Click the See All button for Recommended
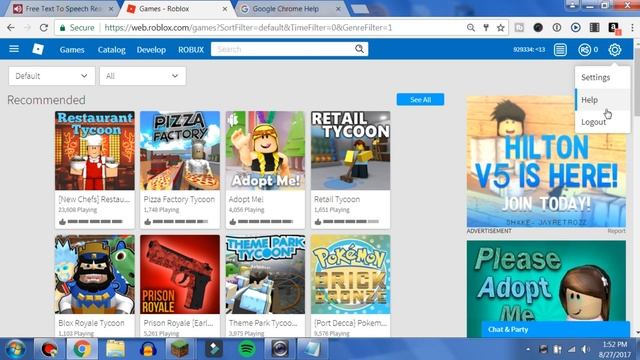The width and height of the screenshot is (640, 360). click(420, 100)
